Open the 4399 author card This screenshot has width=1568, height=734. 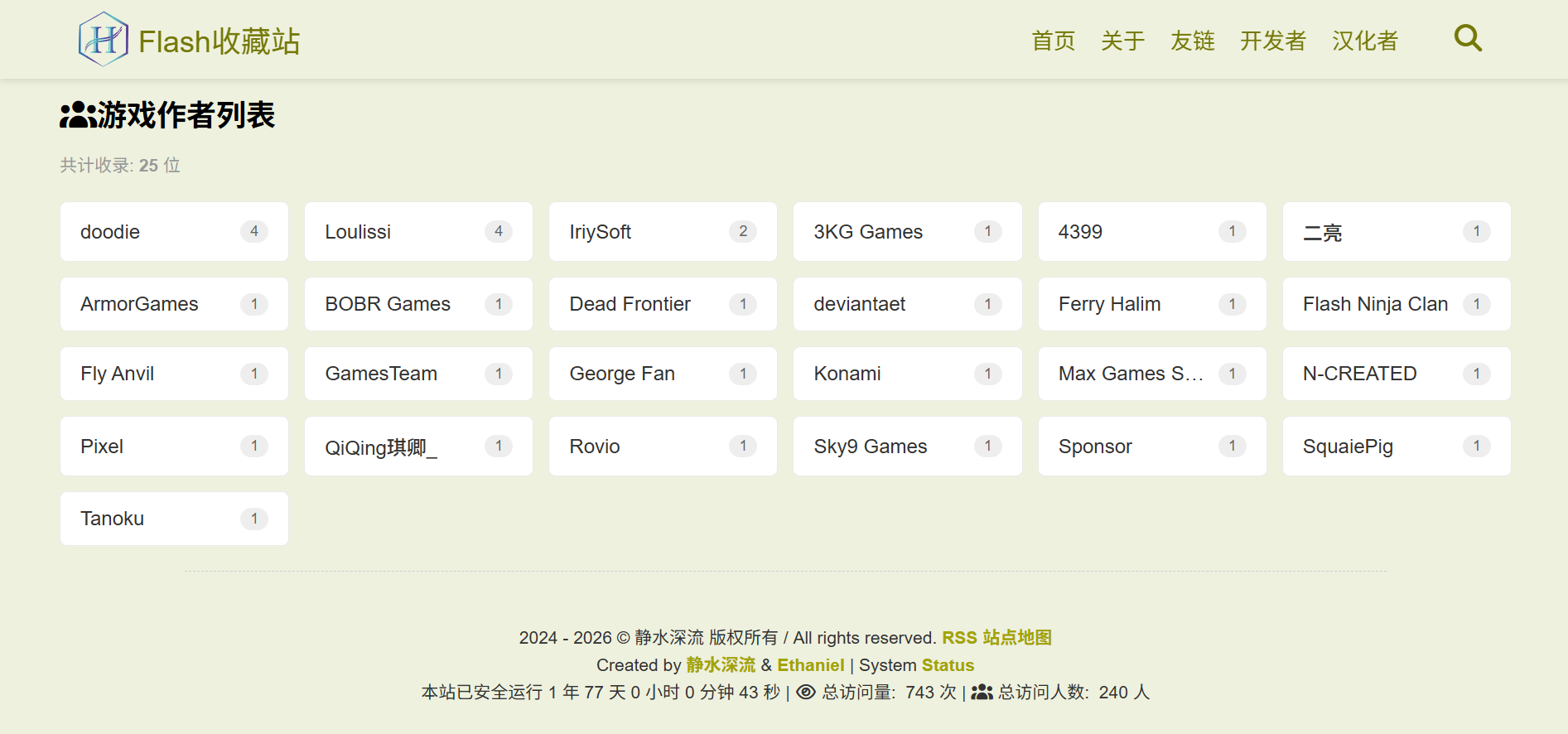[1152, 232]
